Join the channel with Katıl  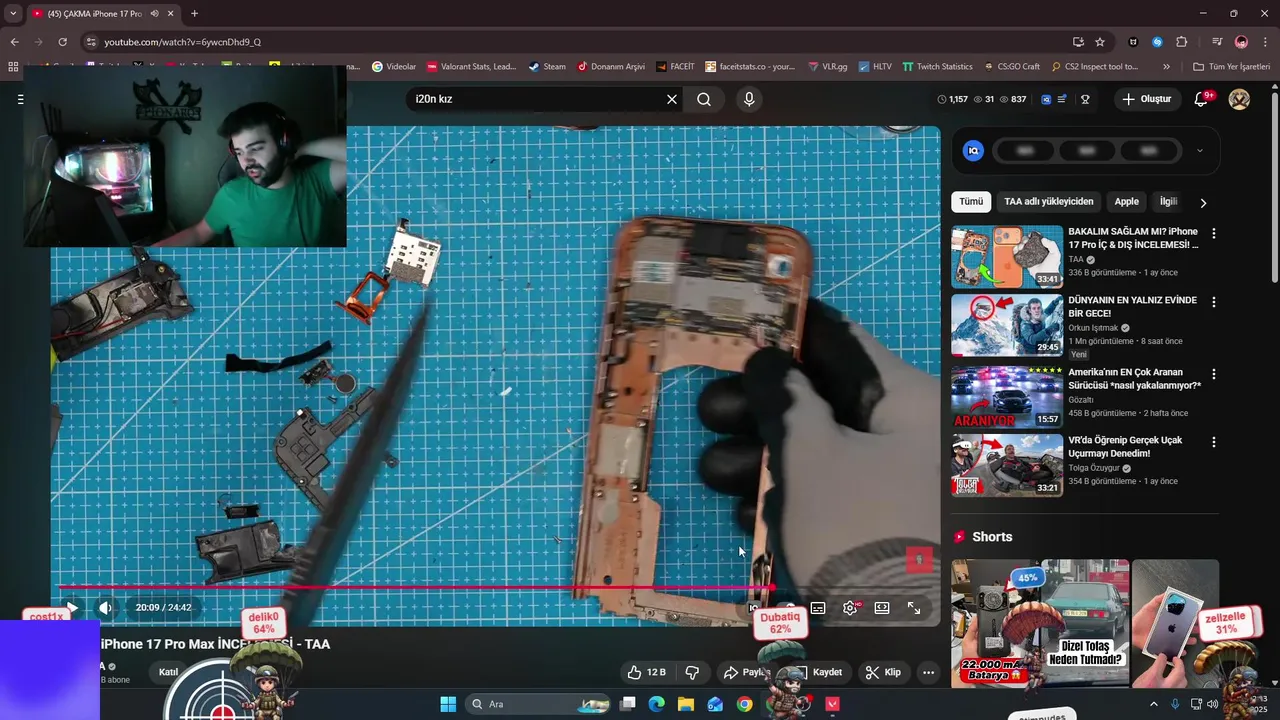[x=168, y=672]
